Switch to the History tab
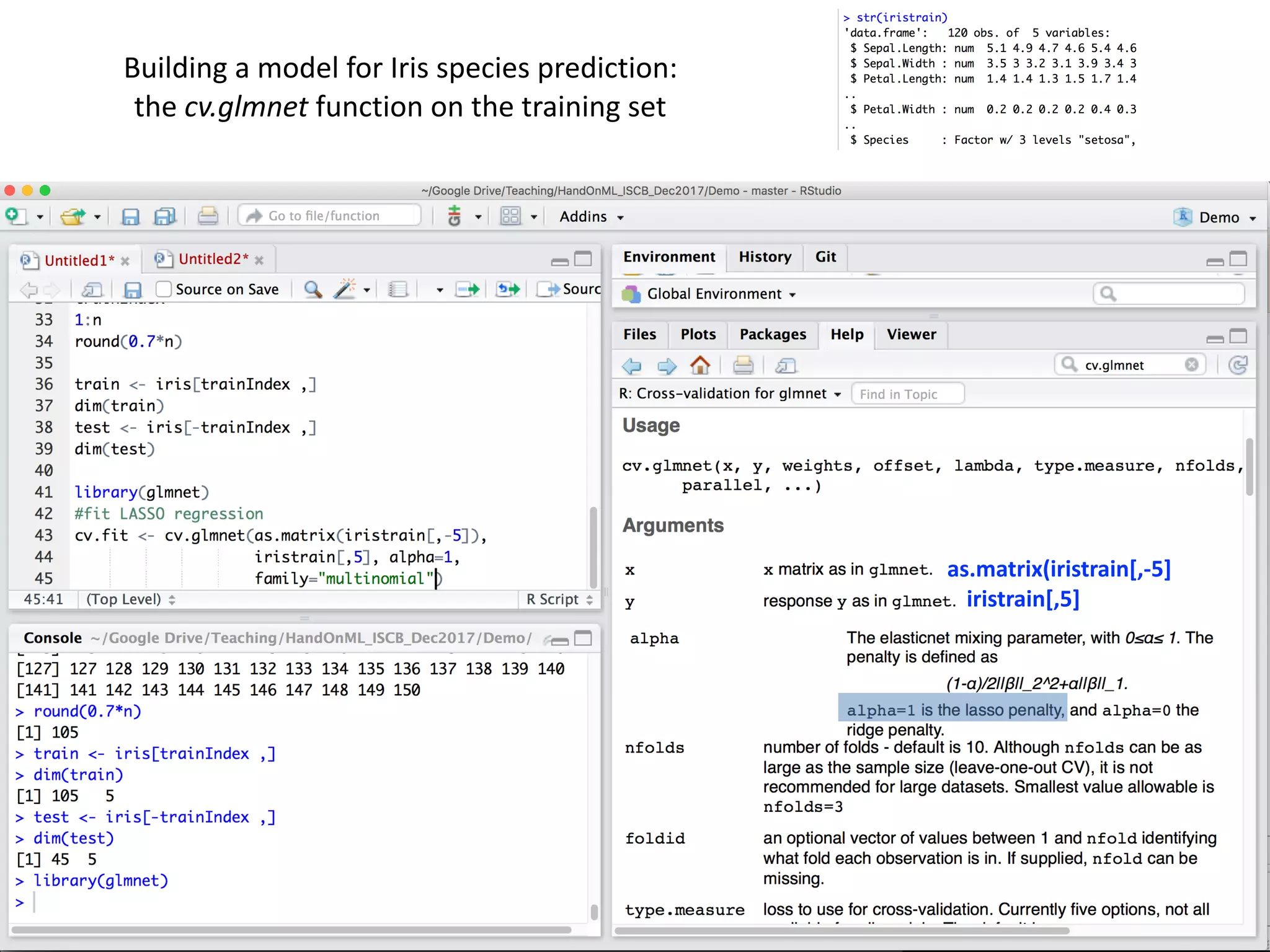This screenshot has height=952, width=1270. pyautogui.click(x=765, y=257)
